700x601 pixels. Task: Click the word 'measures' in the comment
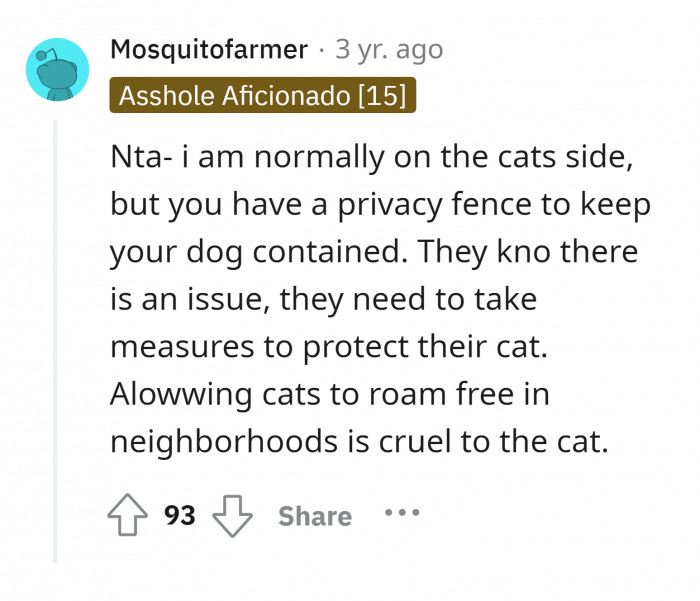[x=182, y=347]
